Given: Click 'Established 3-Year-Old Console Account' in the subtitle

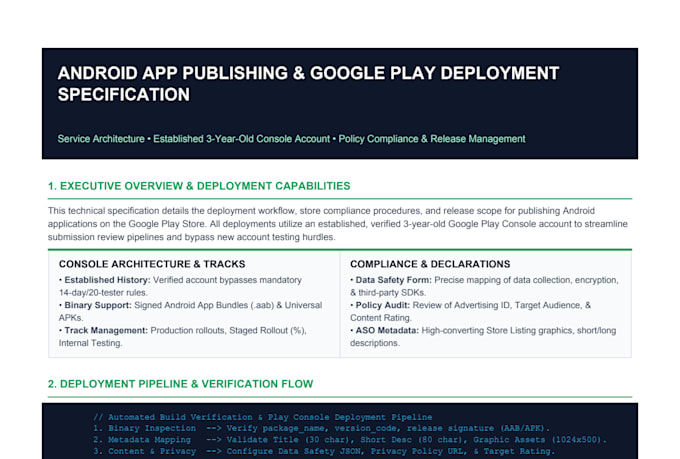Looking at the screenshot, I should click(x=242, y=139).
